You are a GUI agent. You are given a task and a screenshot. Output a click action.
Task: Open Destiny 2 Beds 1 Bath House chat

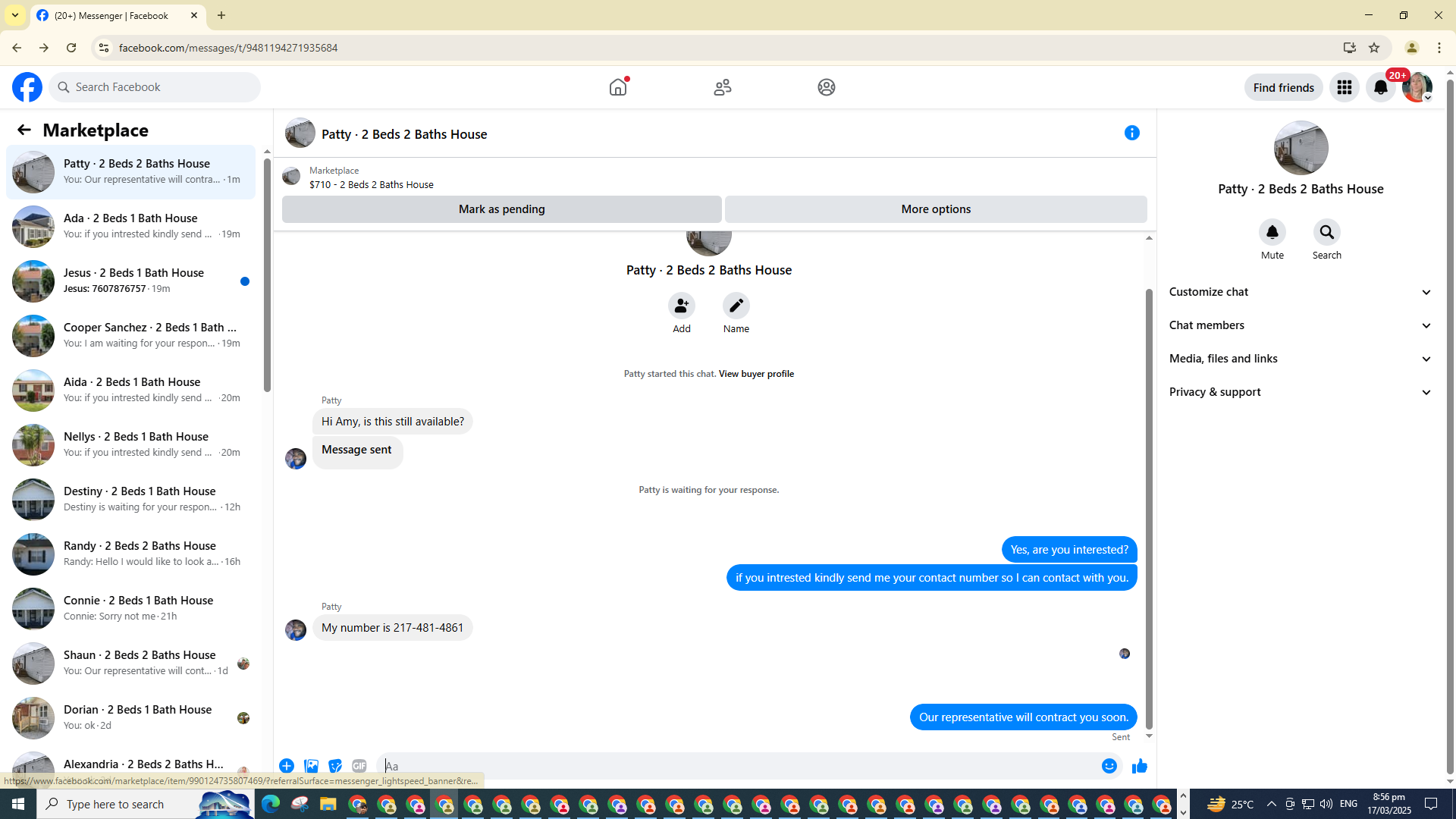tap(130, 500)
